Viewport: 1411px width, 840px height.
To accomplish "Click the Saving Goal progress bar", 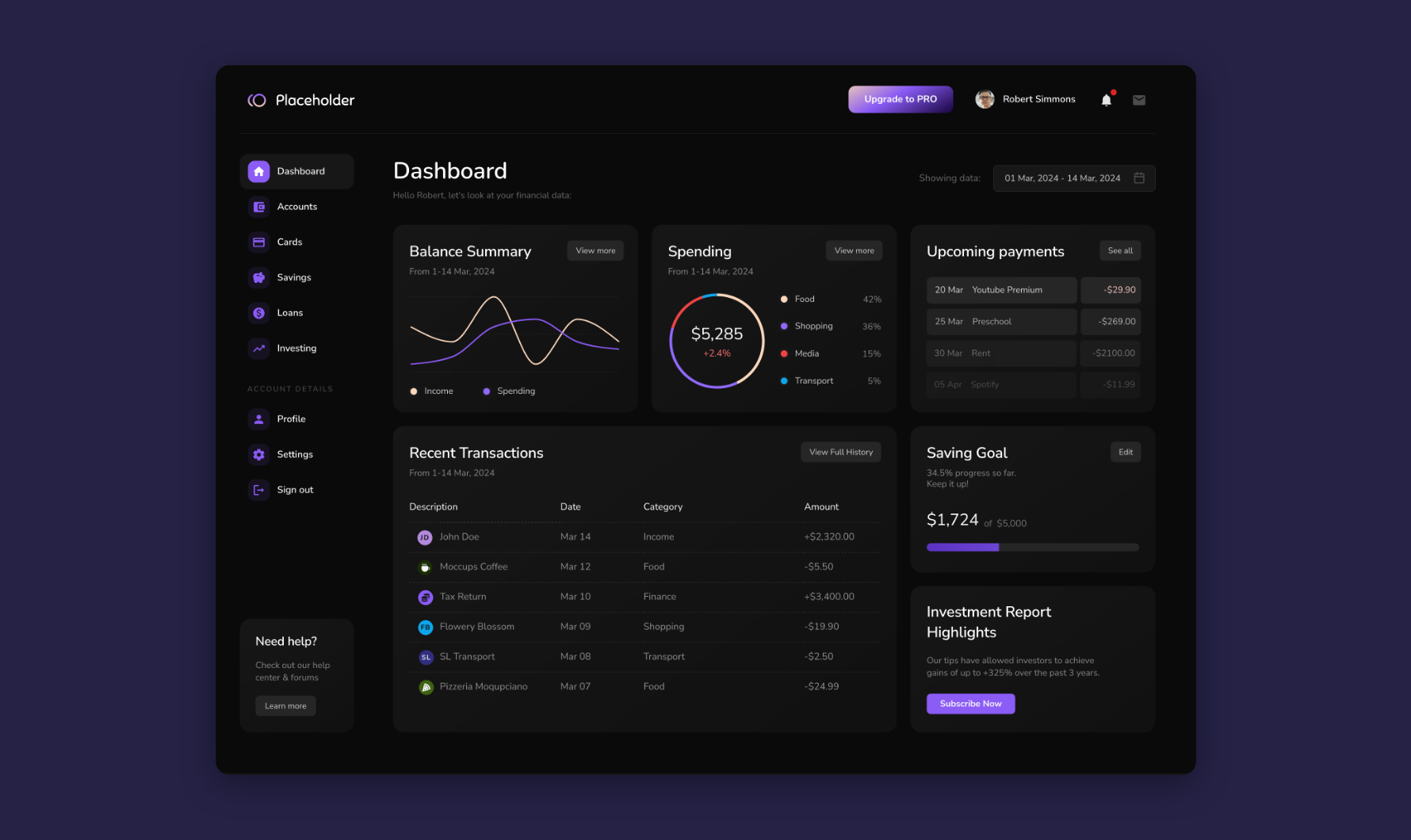I will click(x=1032, y=548).
